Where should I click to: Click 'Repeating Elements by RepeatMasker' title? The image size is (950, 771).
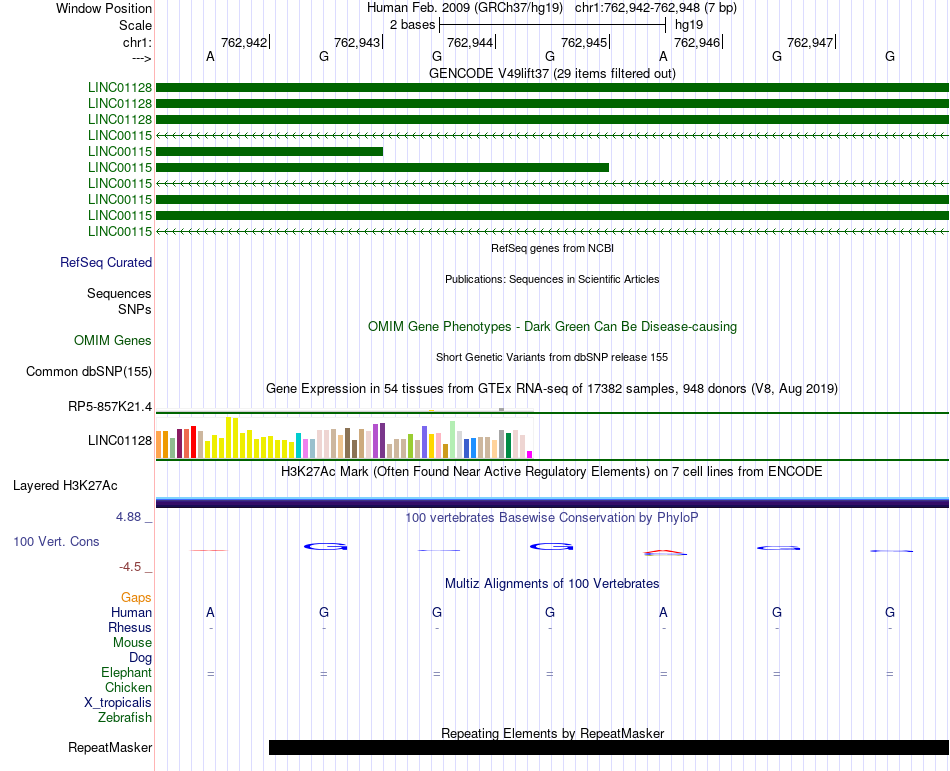(552, 733)
